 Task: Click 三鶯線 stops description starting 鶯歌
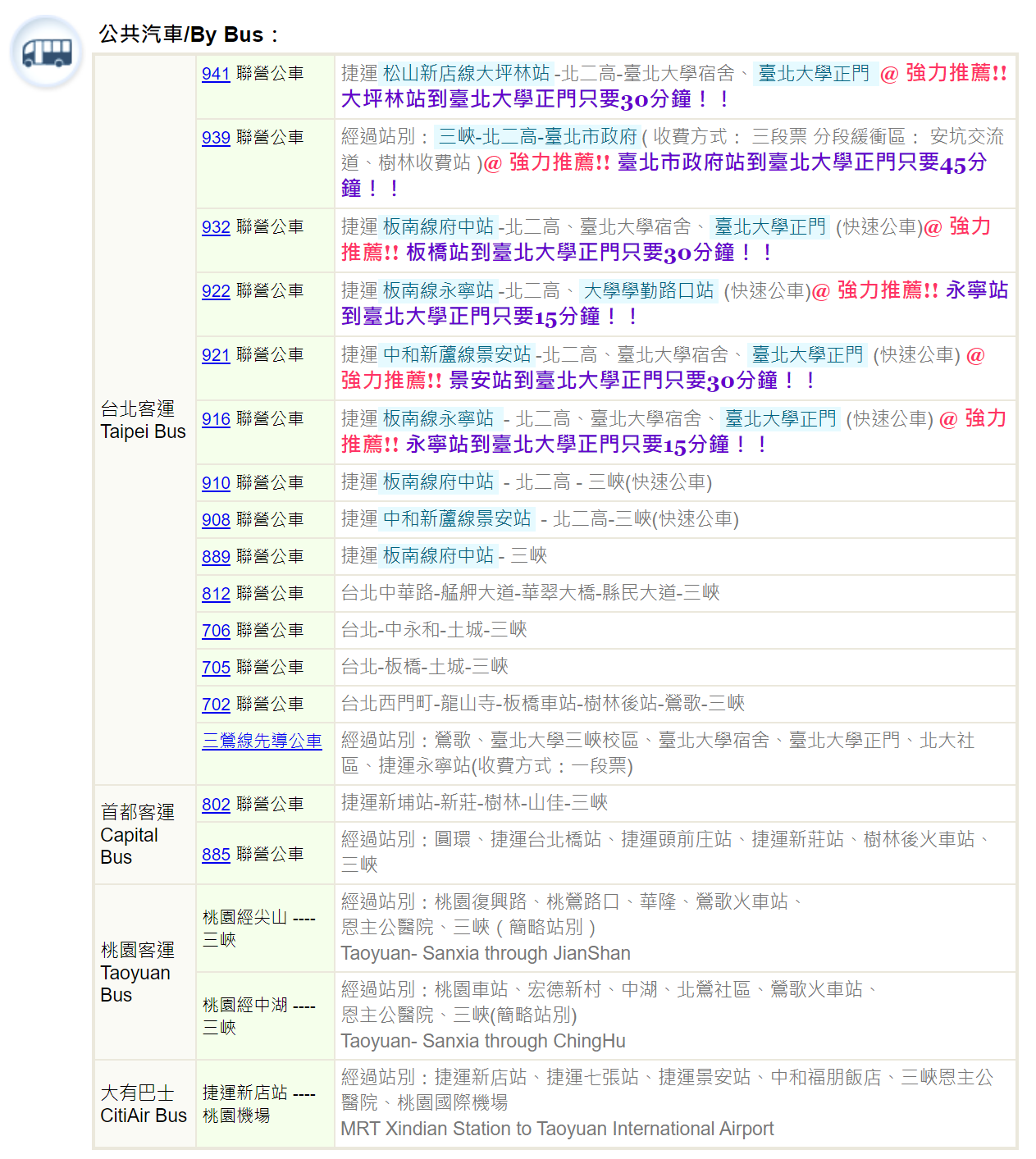click(658, 753)
